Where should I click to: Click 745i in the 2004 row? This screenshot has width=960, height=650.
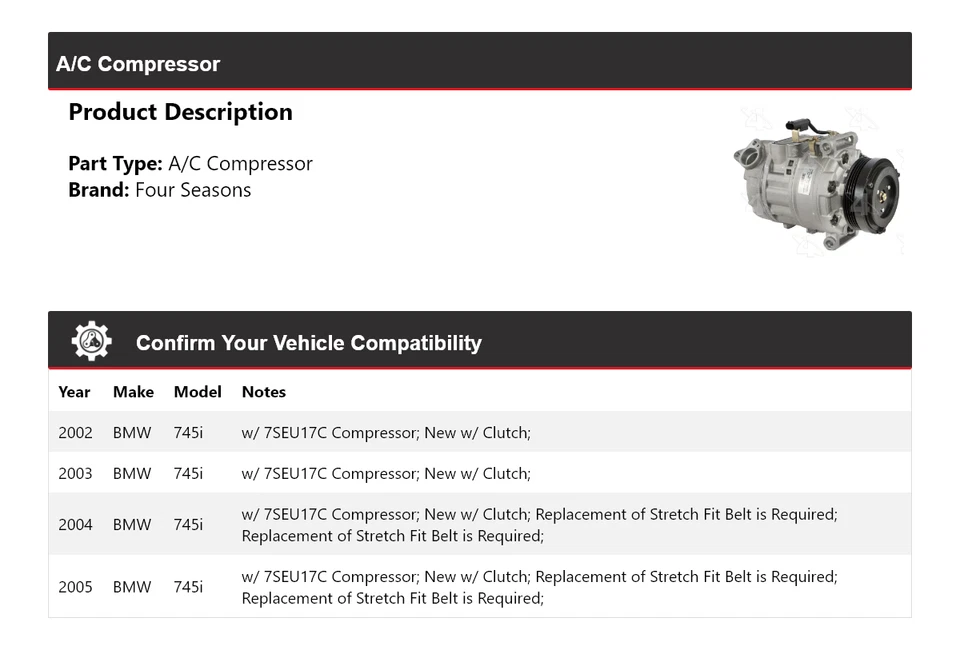click(x=188, y=525)
